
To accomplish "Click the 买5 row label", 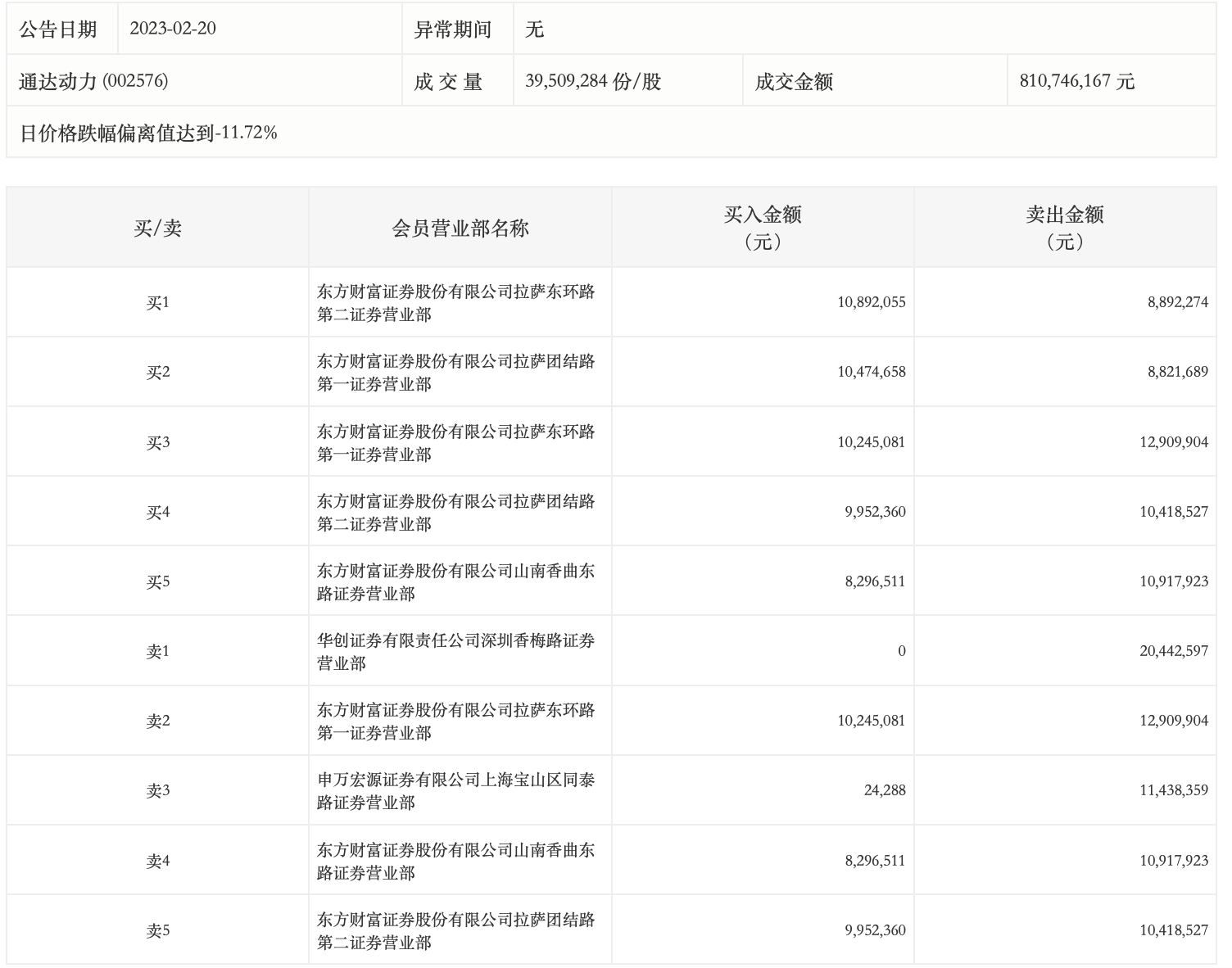I will pyautogui.click(x=158, y=581).
